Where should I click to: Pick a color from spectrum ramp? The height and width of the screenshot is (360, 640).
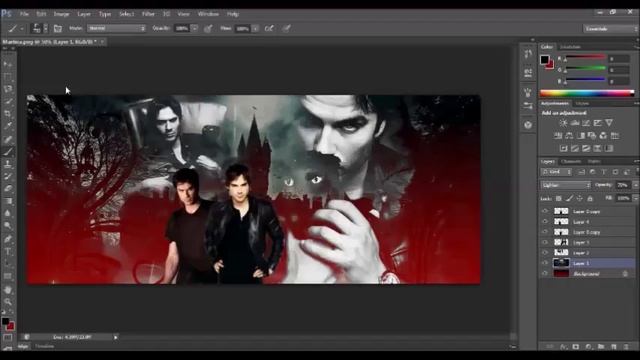click(587, 93)
